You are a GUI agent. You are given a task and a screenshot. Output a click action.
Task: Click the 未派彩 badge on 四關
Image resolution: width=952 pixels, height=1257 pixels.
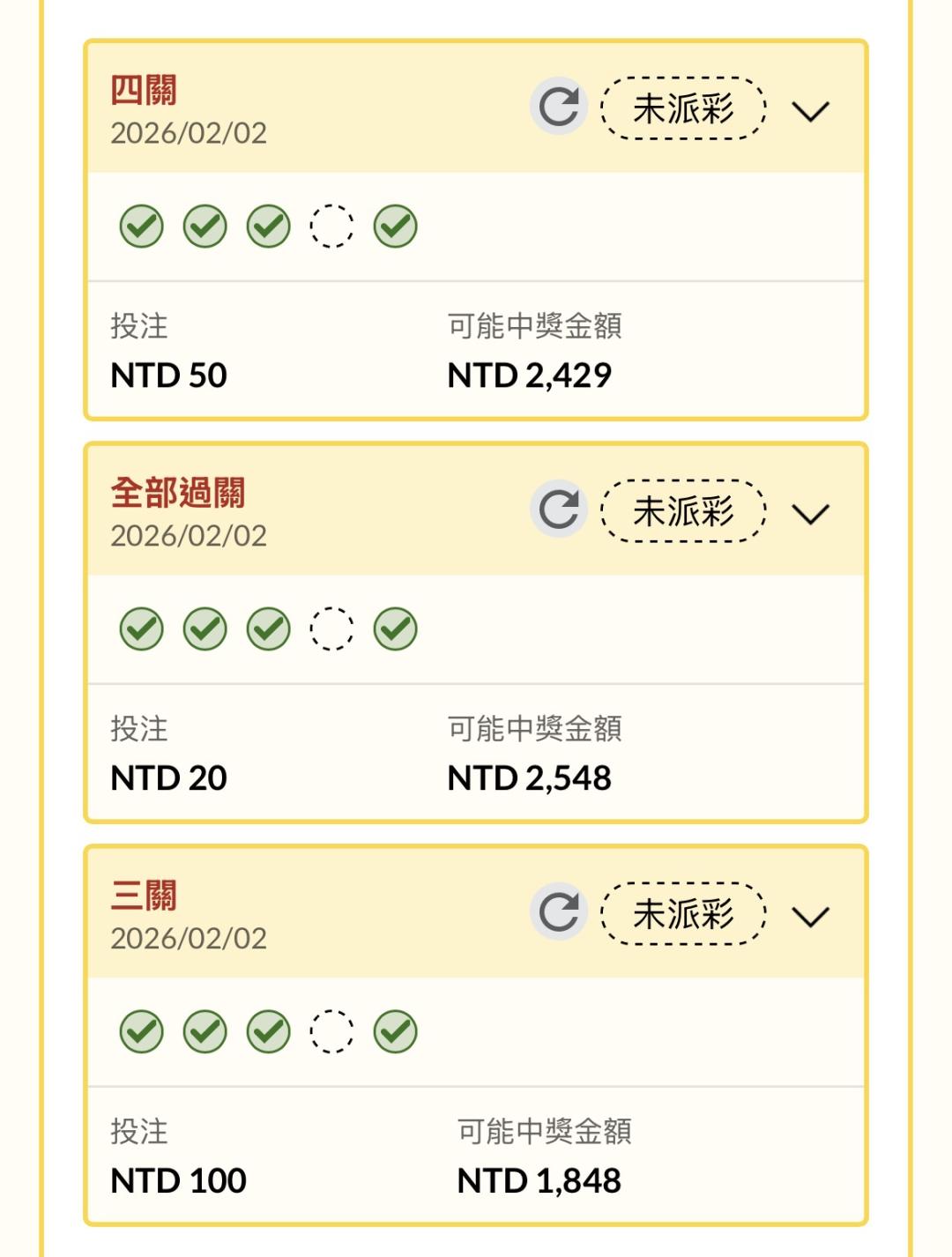(683, 108)
